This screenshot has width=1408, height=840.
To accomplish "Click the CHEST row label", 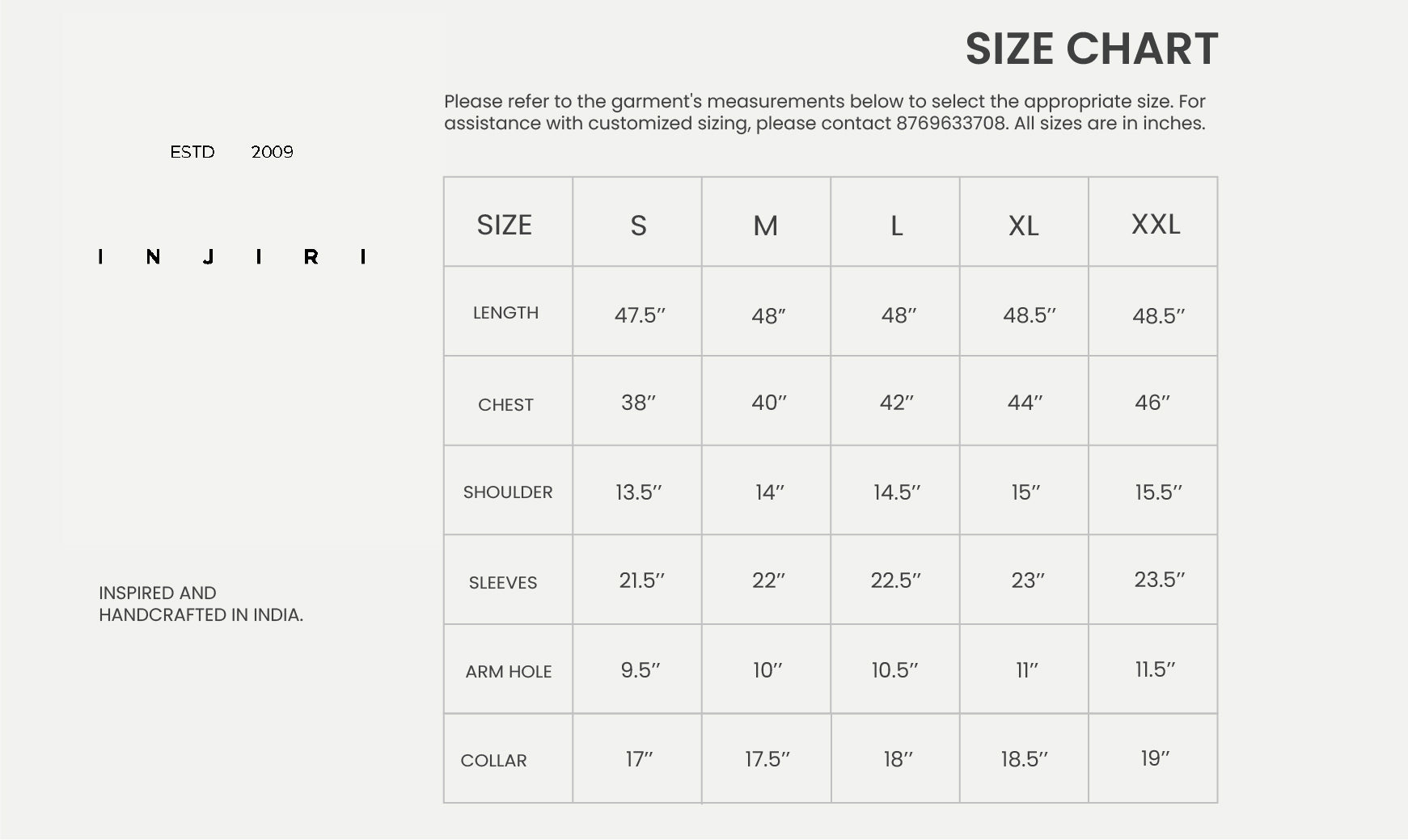I will (505, 404).
